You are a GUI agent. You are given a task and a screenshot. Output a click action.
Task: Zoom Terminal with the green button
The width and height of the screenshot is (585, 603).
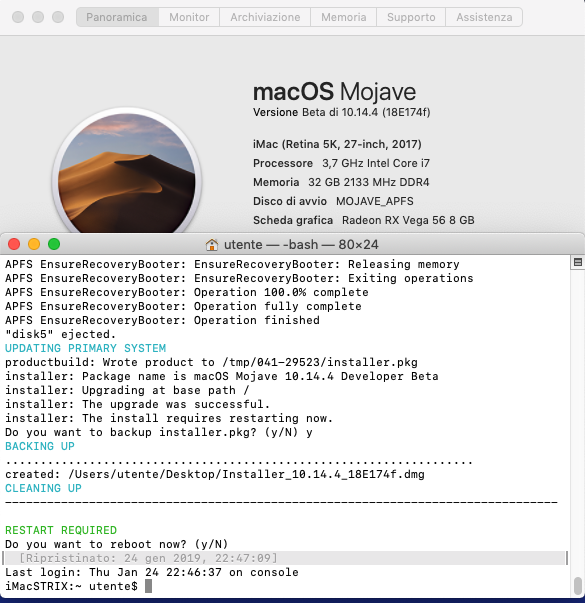click(54, 244)
